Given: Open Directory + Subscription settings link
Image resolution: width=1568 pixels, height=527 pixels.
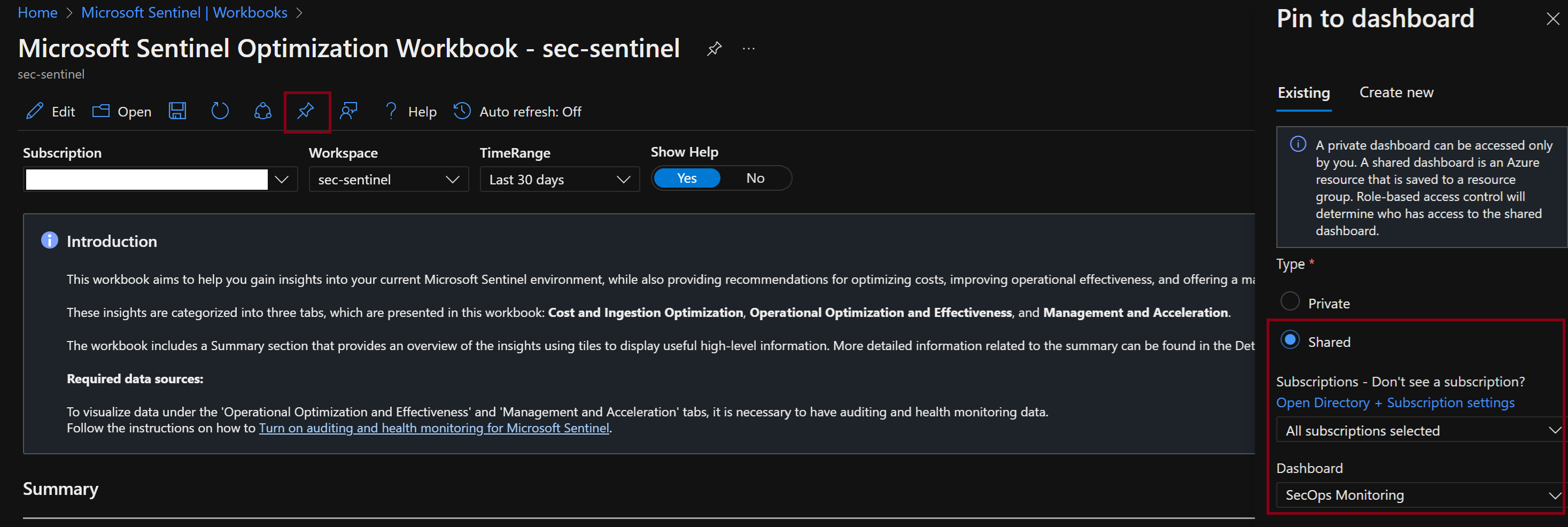Looking at the screenshot, I should point(1395,403).
